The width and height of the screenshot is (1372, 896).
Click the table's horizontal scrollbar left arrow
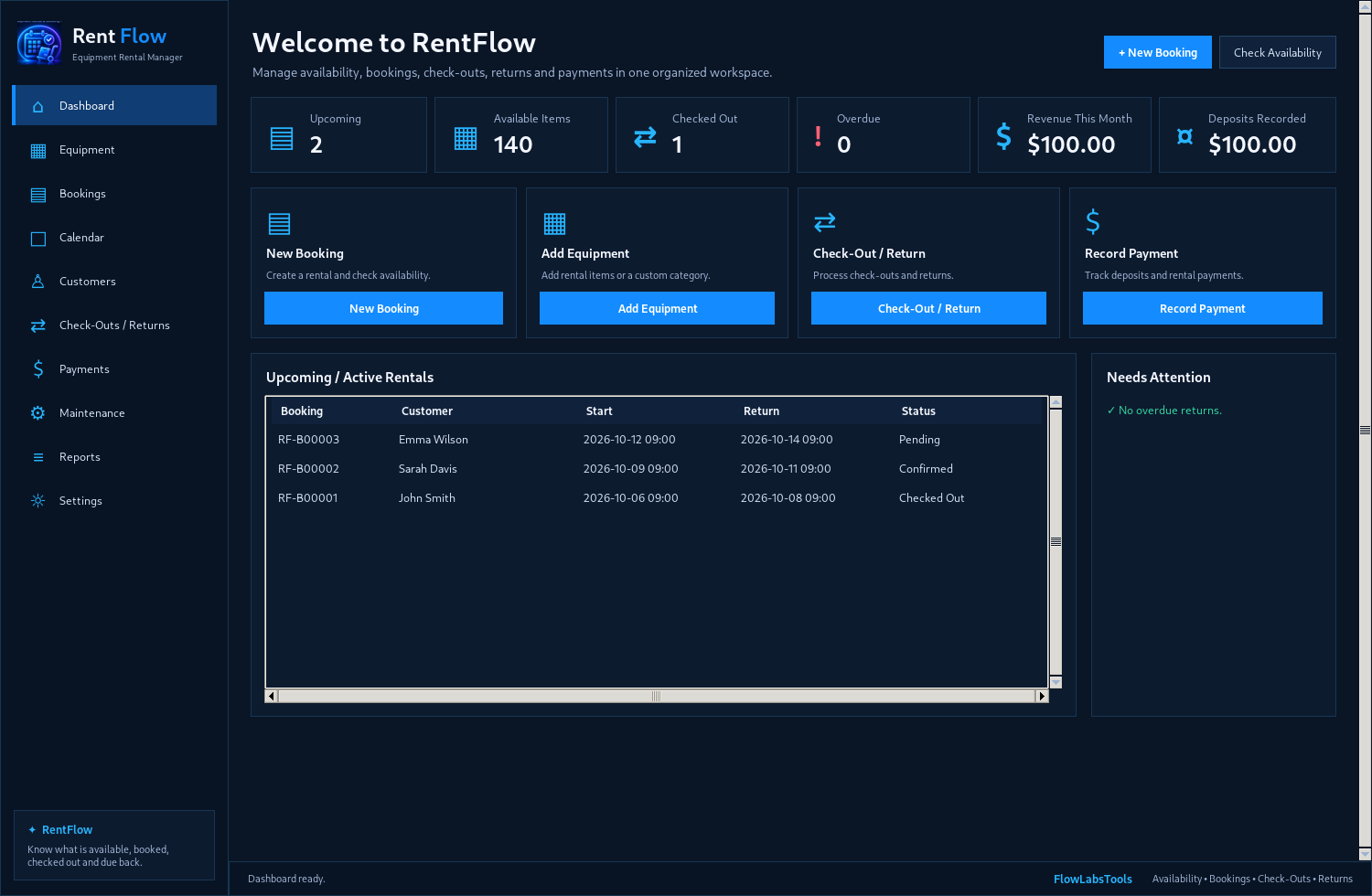click(271, 696)
